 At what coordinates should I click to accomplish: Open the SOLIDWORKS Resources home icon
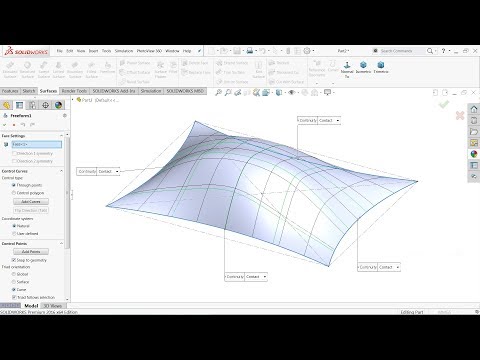tap(474, 109)
